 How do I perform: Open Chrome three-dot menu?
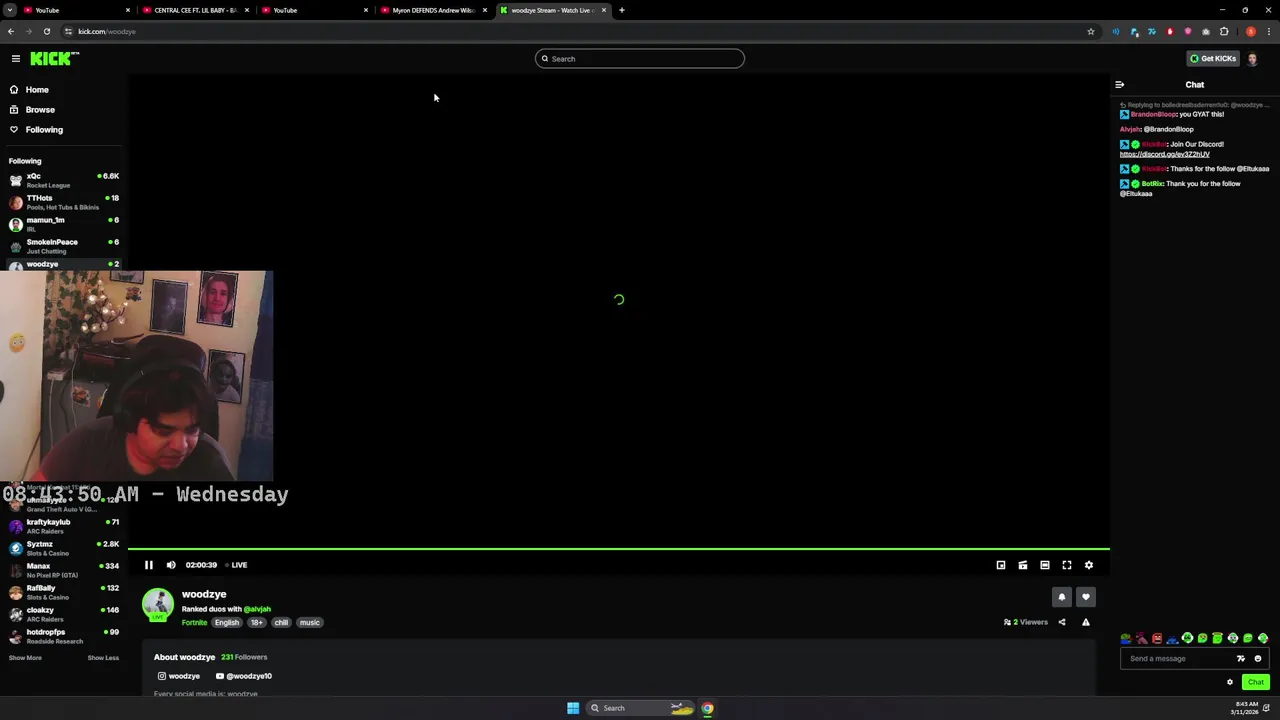(x=1269, y=31)
